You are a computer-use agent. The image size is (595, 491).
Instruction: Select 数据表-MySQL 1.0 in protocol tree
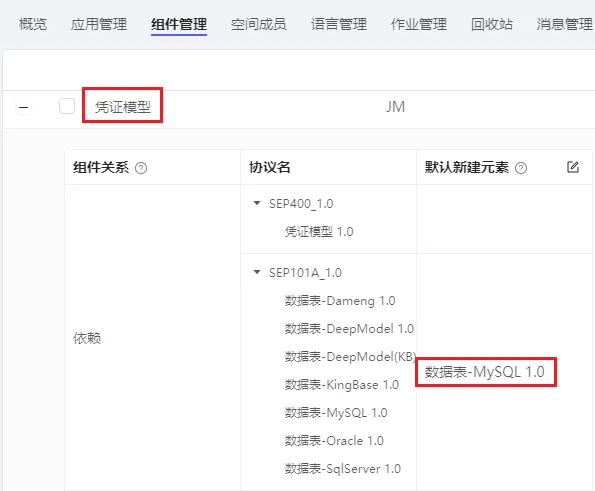[x=336, y=412]
